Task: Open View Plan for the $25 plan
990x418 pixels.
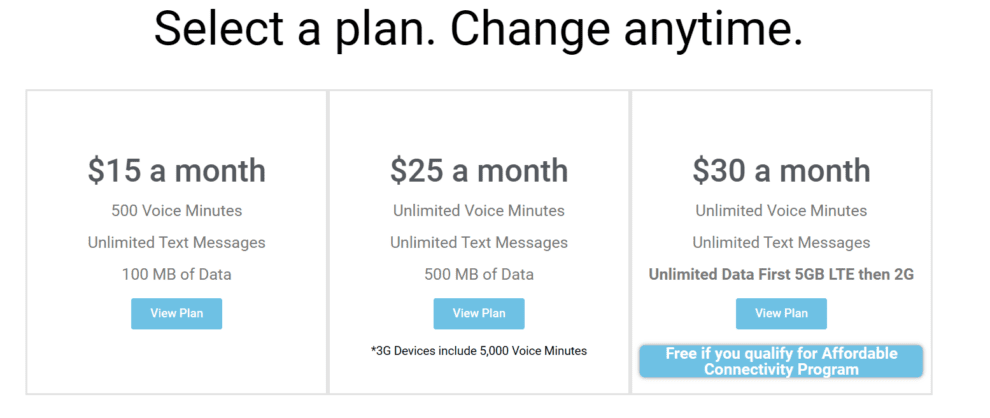Action: click(x=478, y=313)
